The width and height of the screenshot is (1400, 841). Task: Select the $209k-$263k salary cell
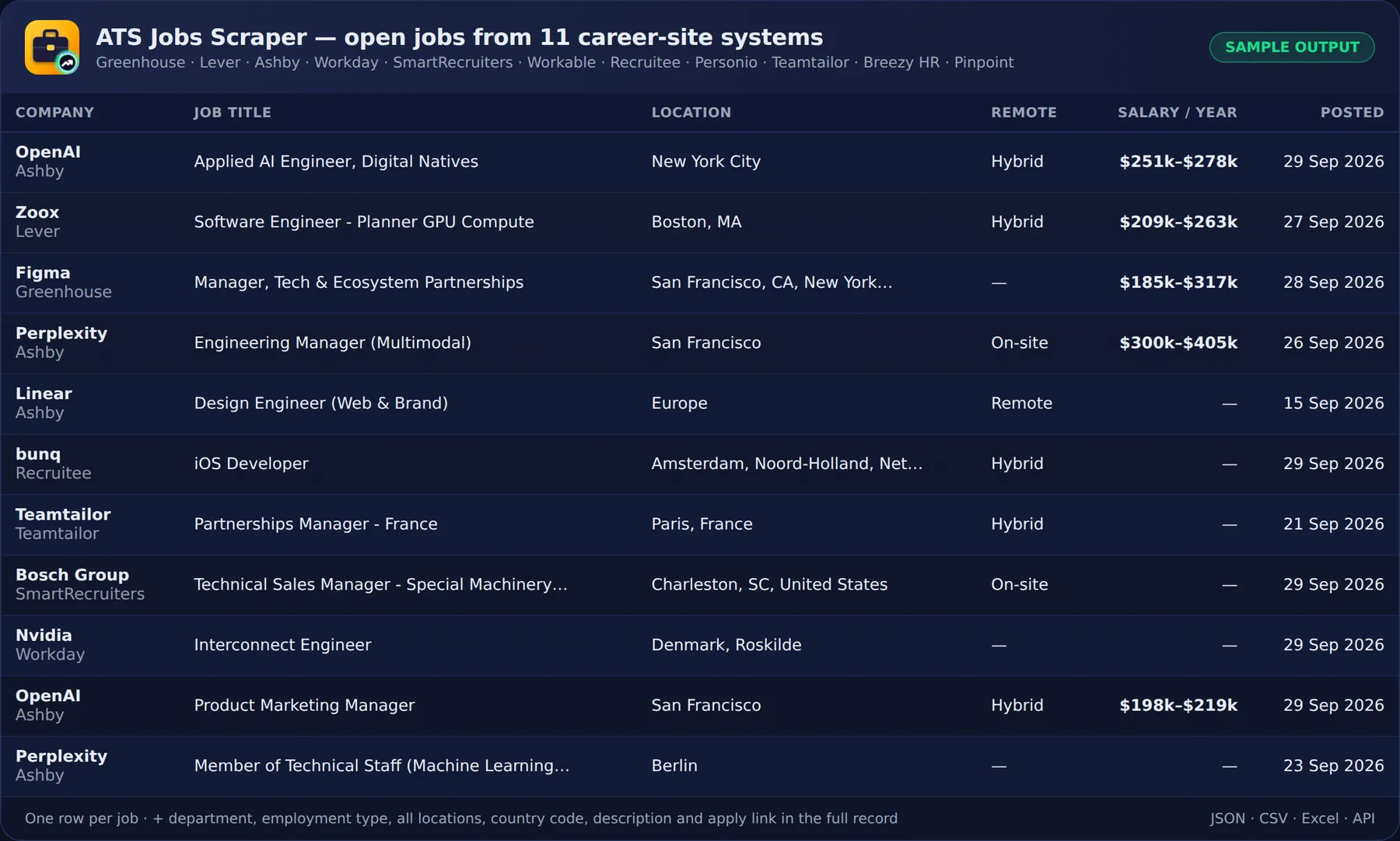coord(1178,223)
